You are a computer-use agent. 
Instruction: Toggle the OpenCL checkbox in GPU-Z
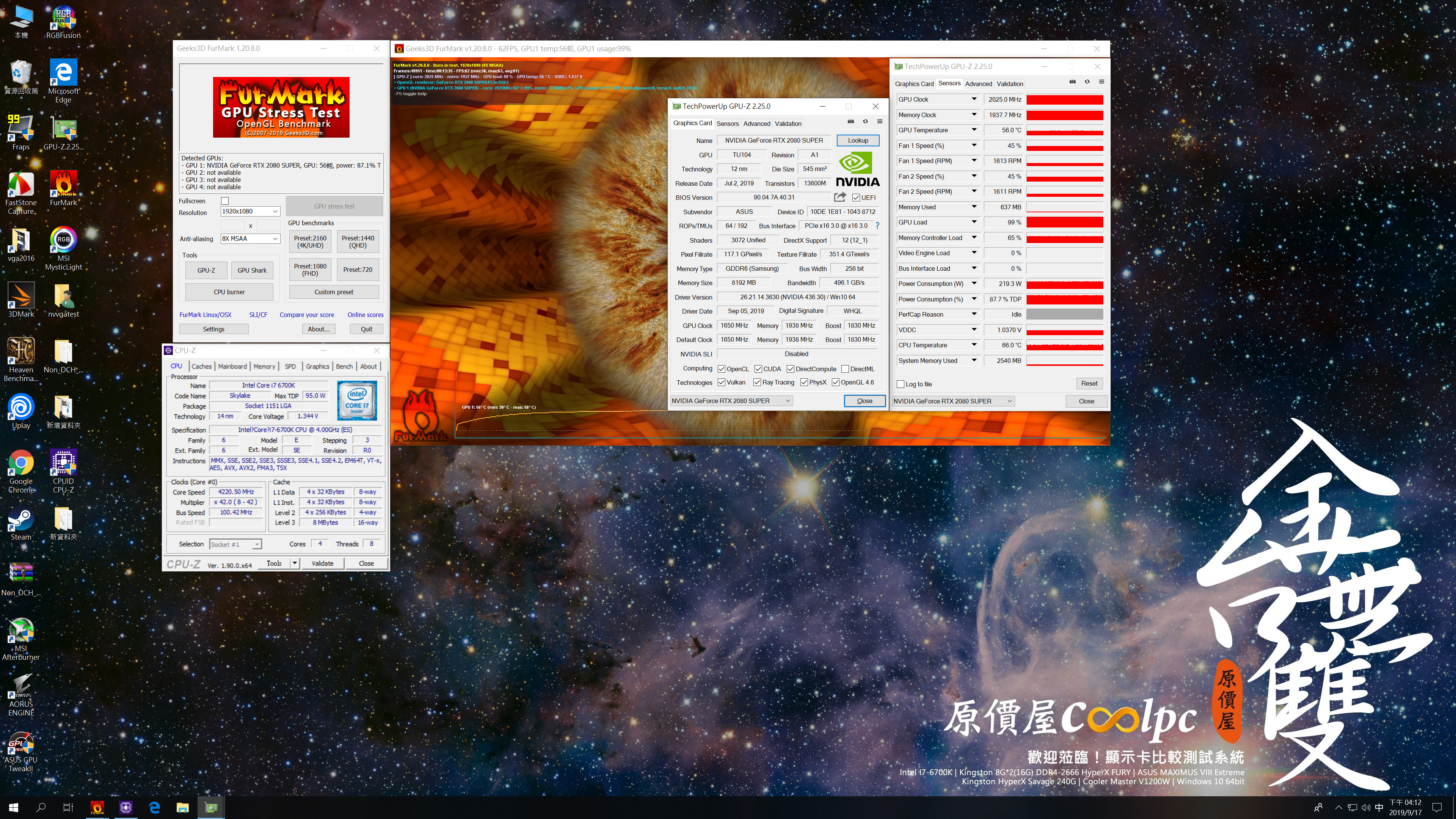tap(722, 369)
